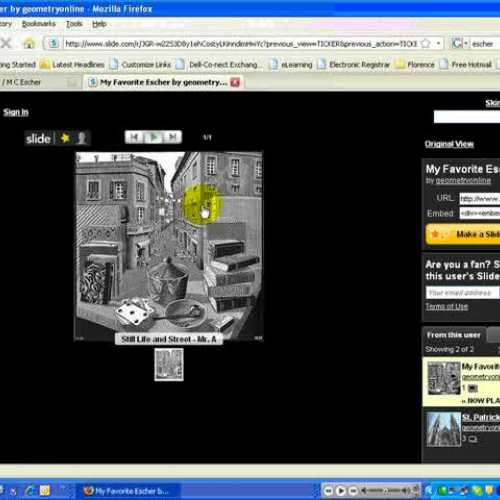
Task: Click media player toolbar previous button
Action: coord(328,491)
